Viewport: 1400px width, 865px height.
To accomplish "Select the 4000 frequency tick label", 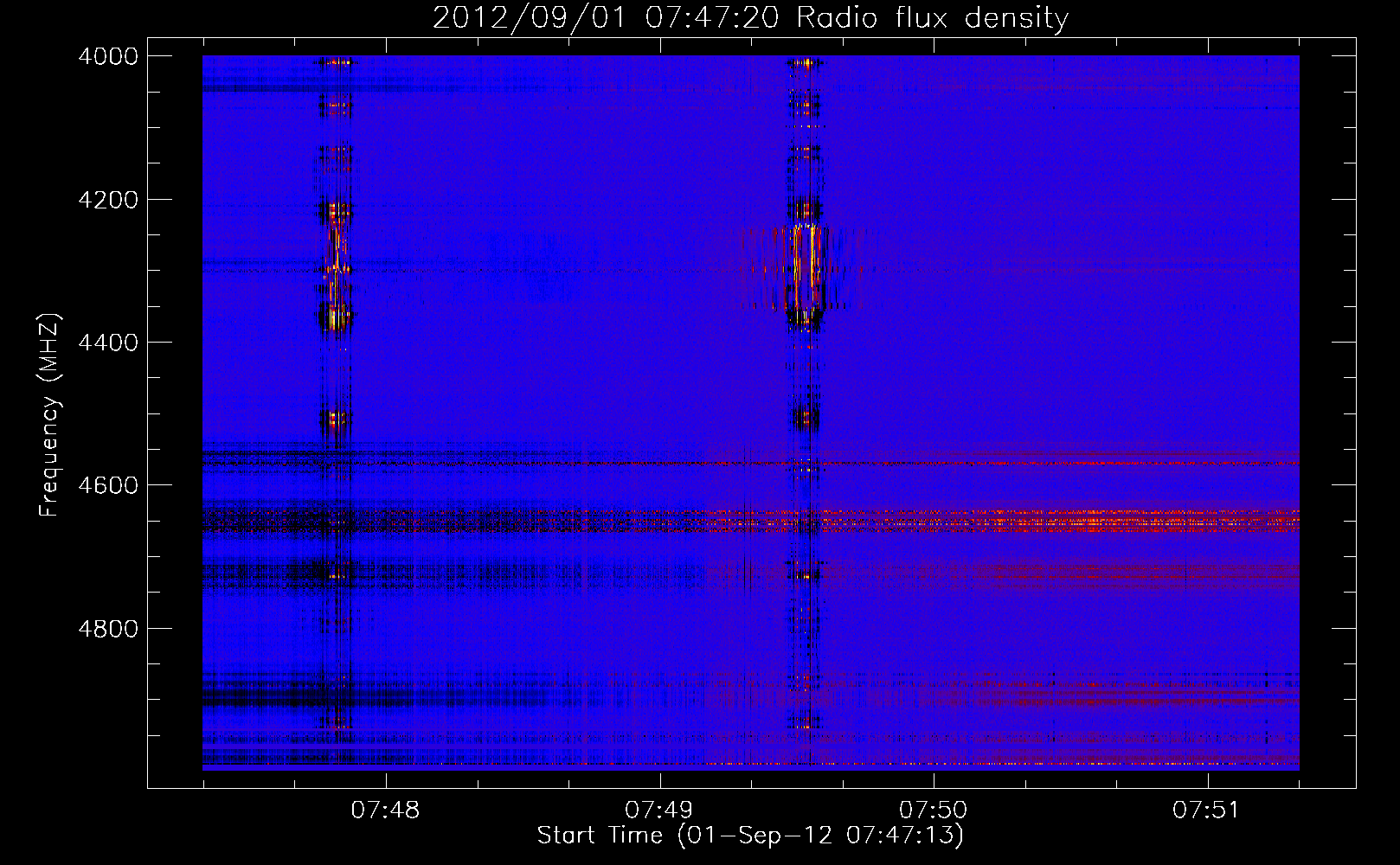I will point(108,56).
